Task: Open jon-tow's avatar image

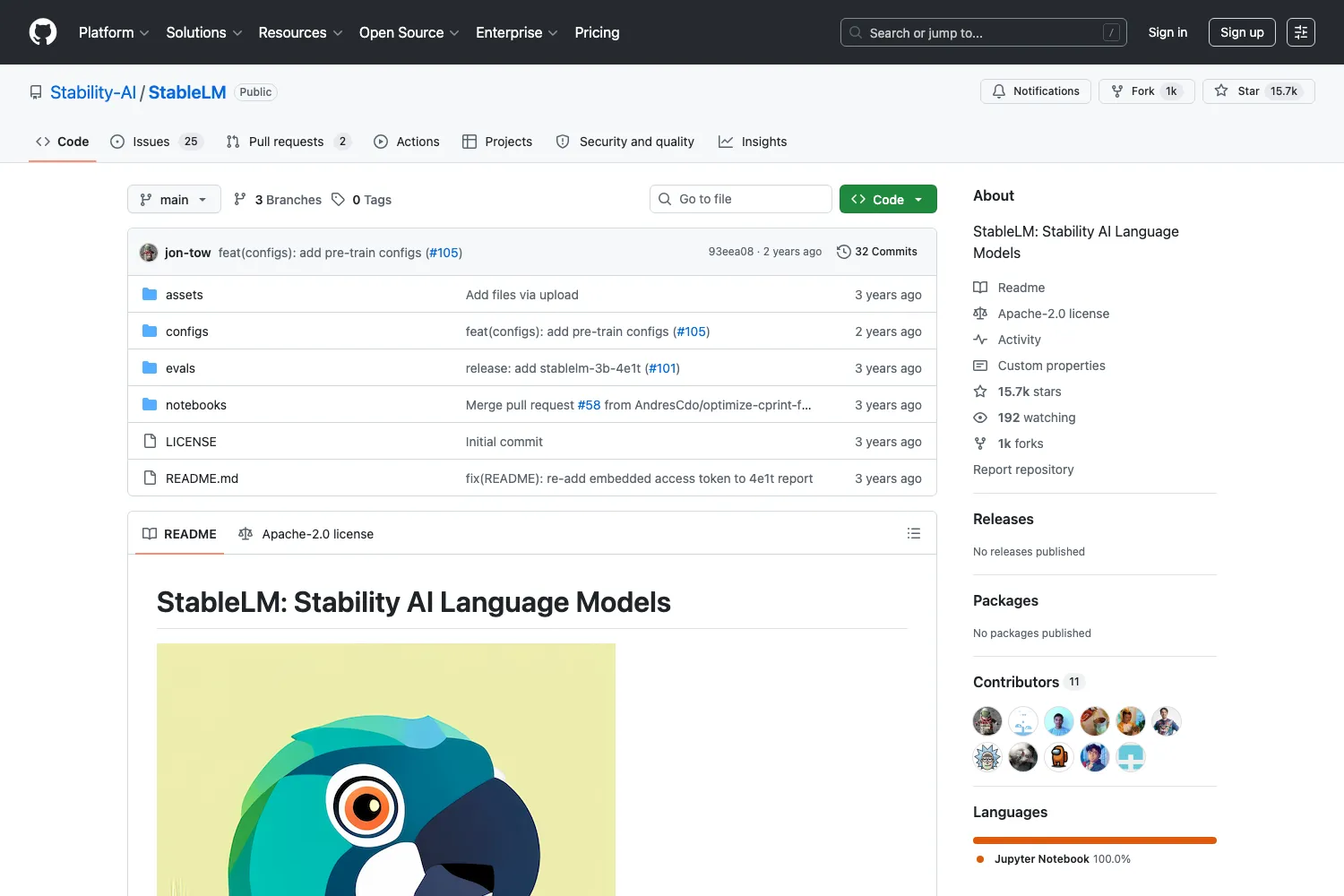Action: 149,253
